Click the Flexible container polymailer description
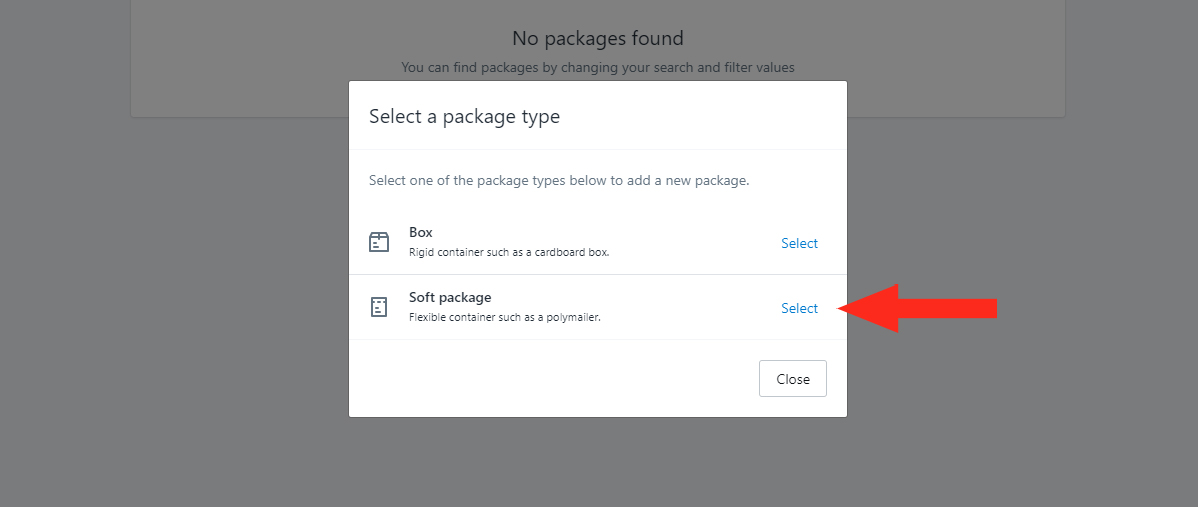 click(x=505, y=317)
